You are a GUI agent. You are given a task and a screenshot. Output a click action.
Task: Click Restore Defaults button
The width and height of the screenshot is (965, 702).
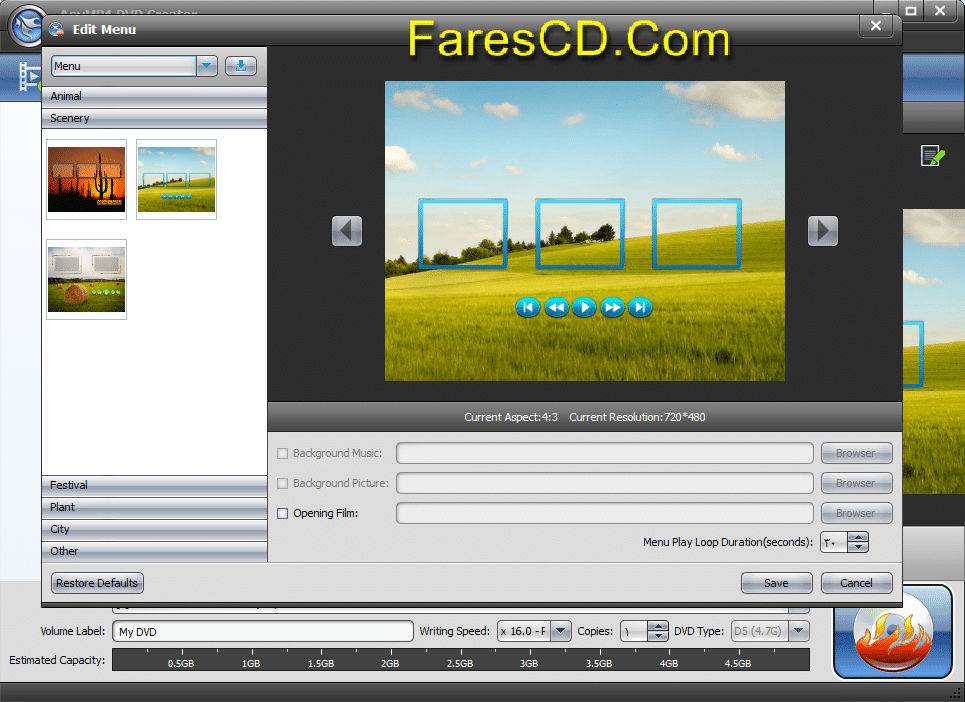pos(97,583)
